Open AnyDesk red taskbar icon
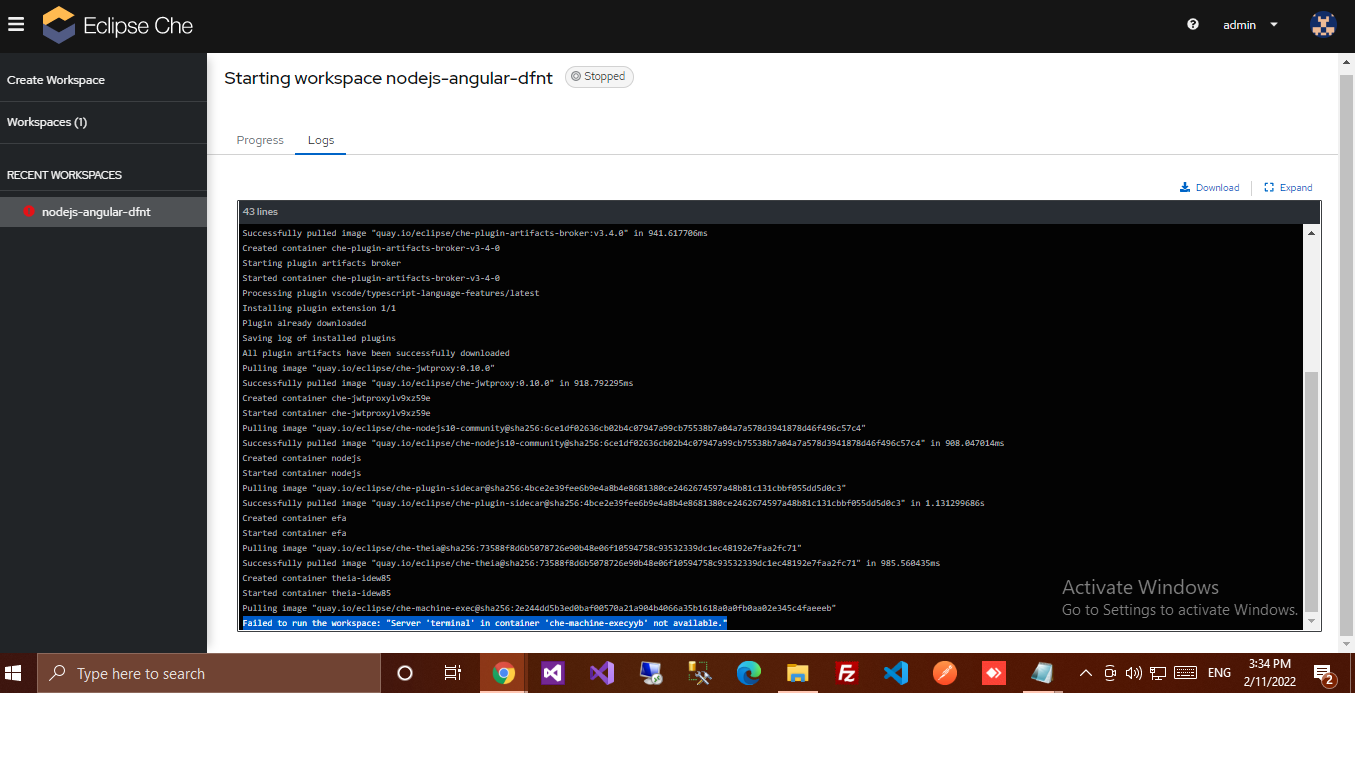 [993, 673]
